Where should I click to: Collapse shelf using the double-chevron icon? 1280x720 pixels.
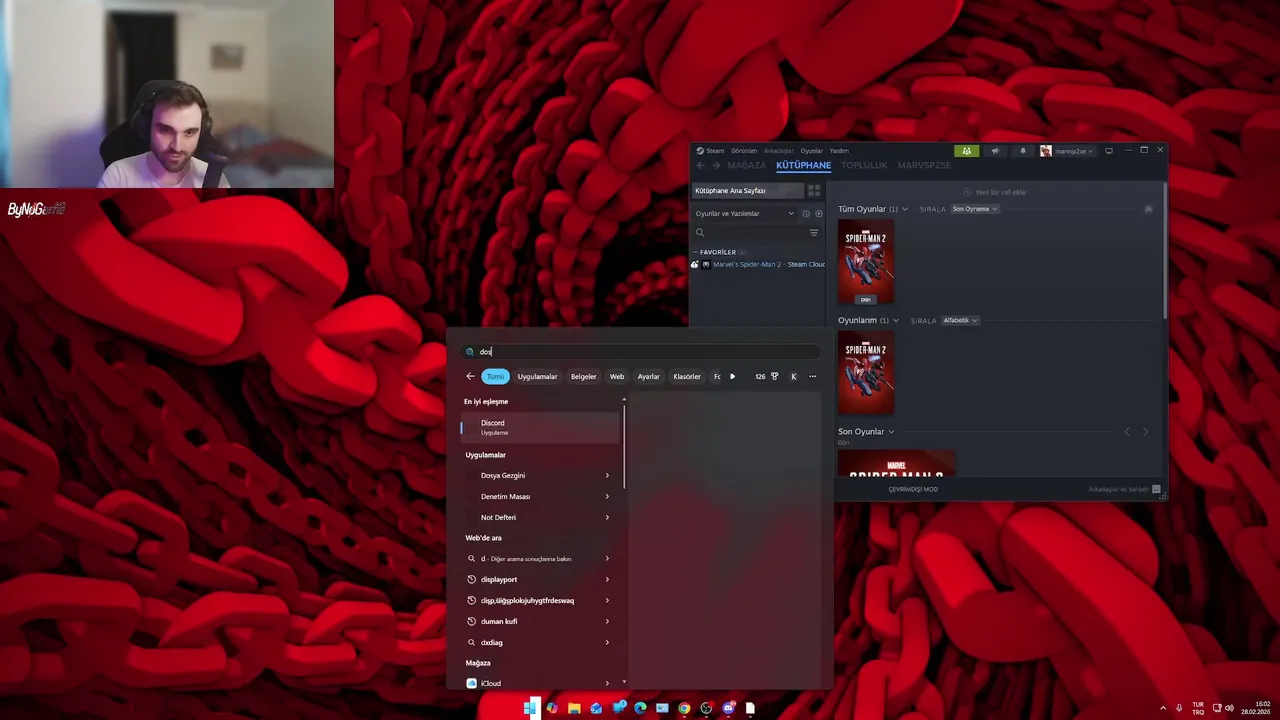click(x=1148, y=209)
